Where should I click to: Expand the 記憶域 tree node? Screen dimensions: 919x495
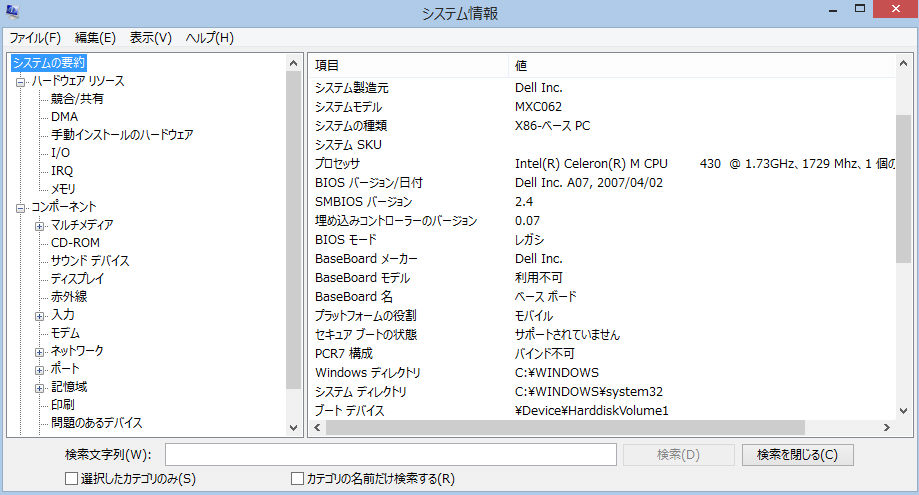tap(40, 387)
